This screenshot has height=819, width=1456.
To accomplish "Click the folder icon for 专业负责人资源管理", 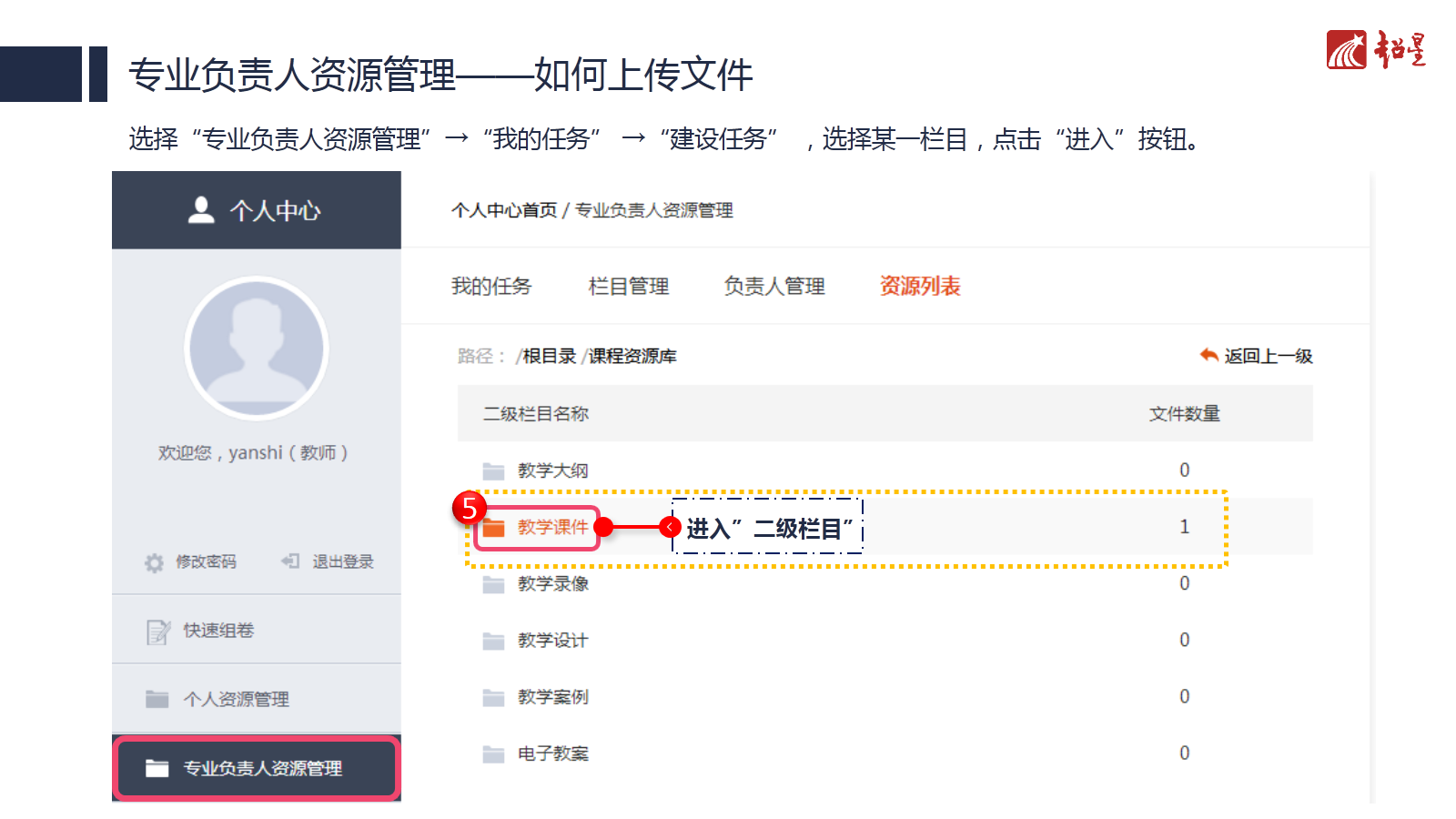I will coord(157,768).
